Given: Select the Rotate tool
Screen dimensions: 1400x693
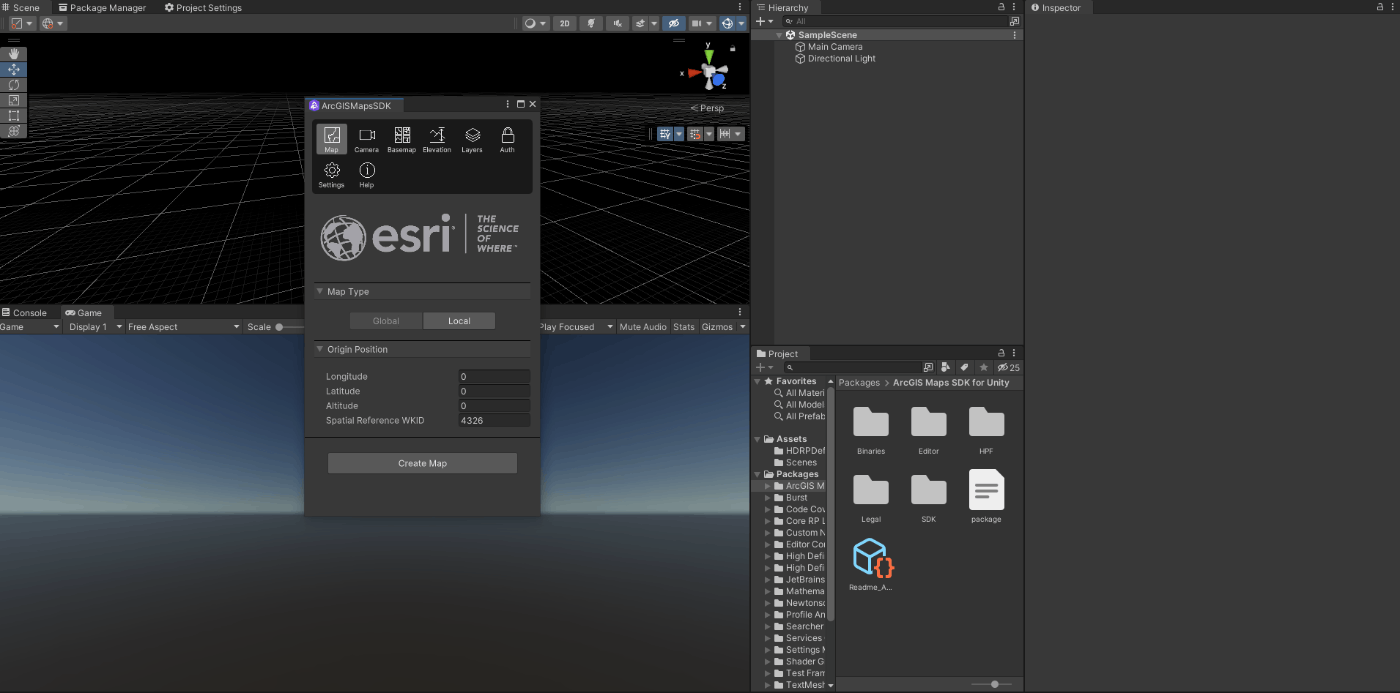Looking at the screenshot, I should click(x=14, y=85).
